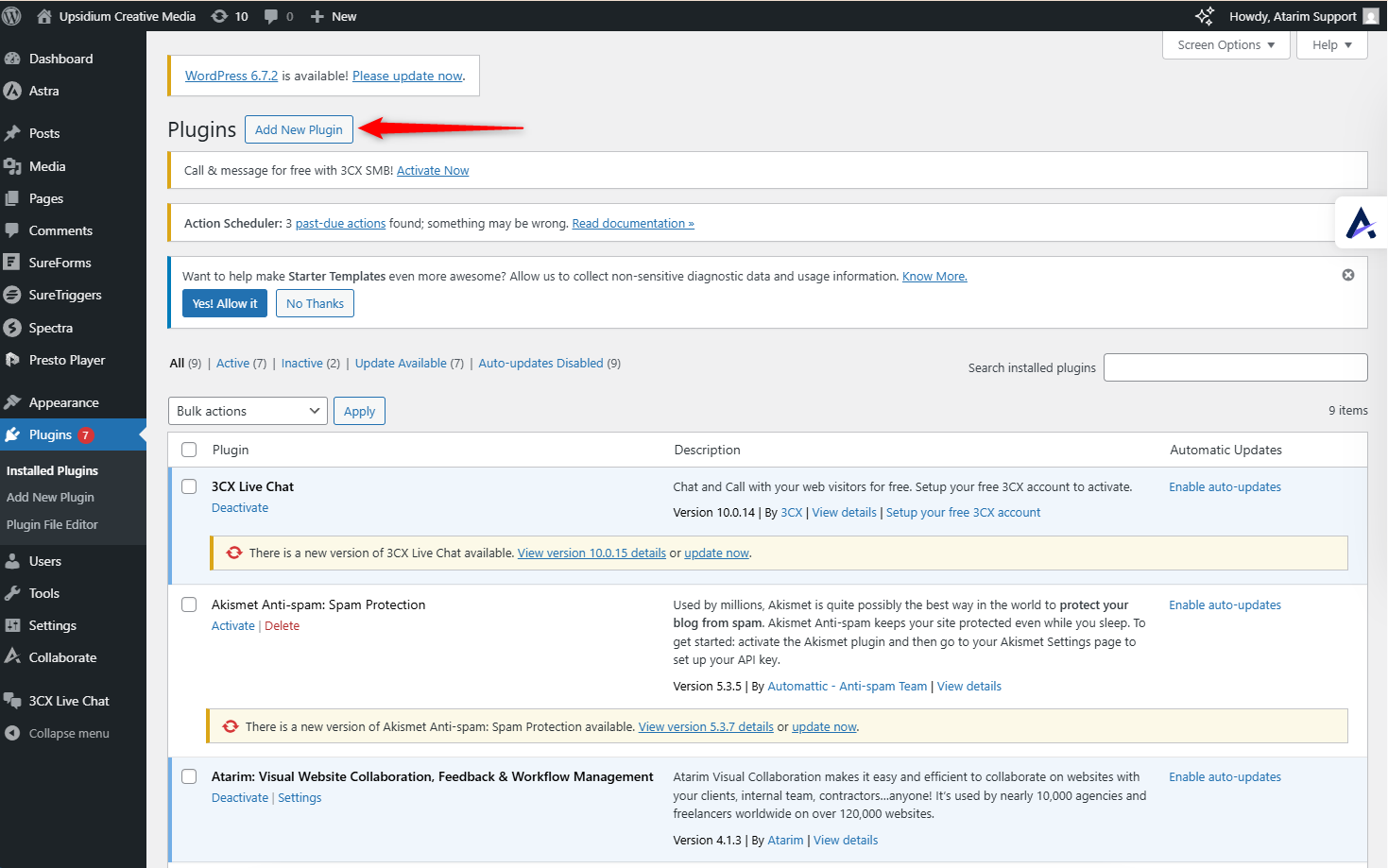Open the comments bubble icon in admin bar
This screenshot has height=868, width=1388.
pyautogui.click(x=271, y=16)
